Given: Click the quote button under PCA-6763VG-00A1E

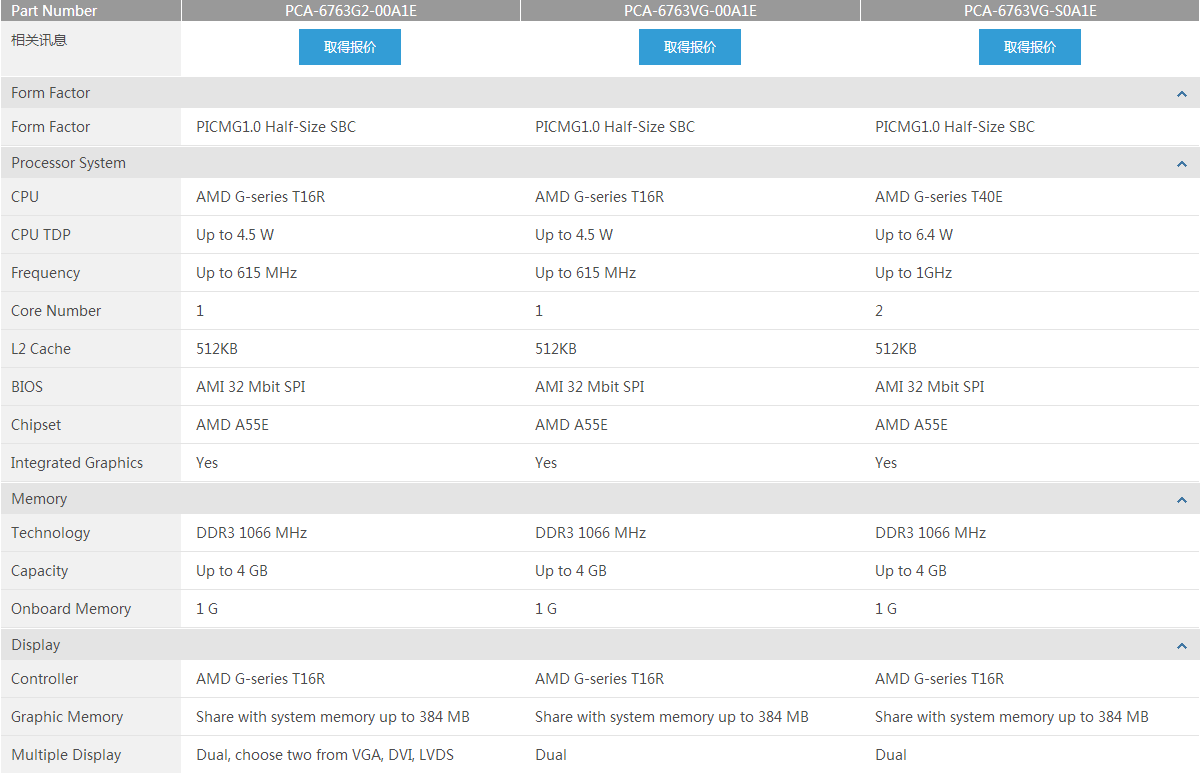Looking at the screenshot, I should pos(690,47).
